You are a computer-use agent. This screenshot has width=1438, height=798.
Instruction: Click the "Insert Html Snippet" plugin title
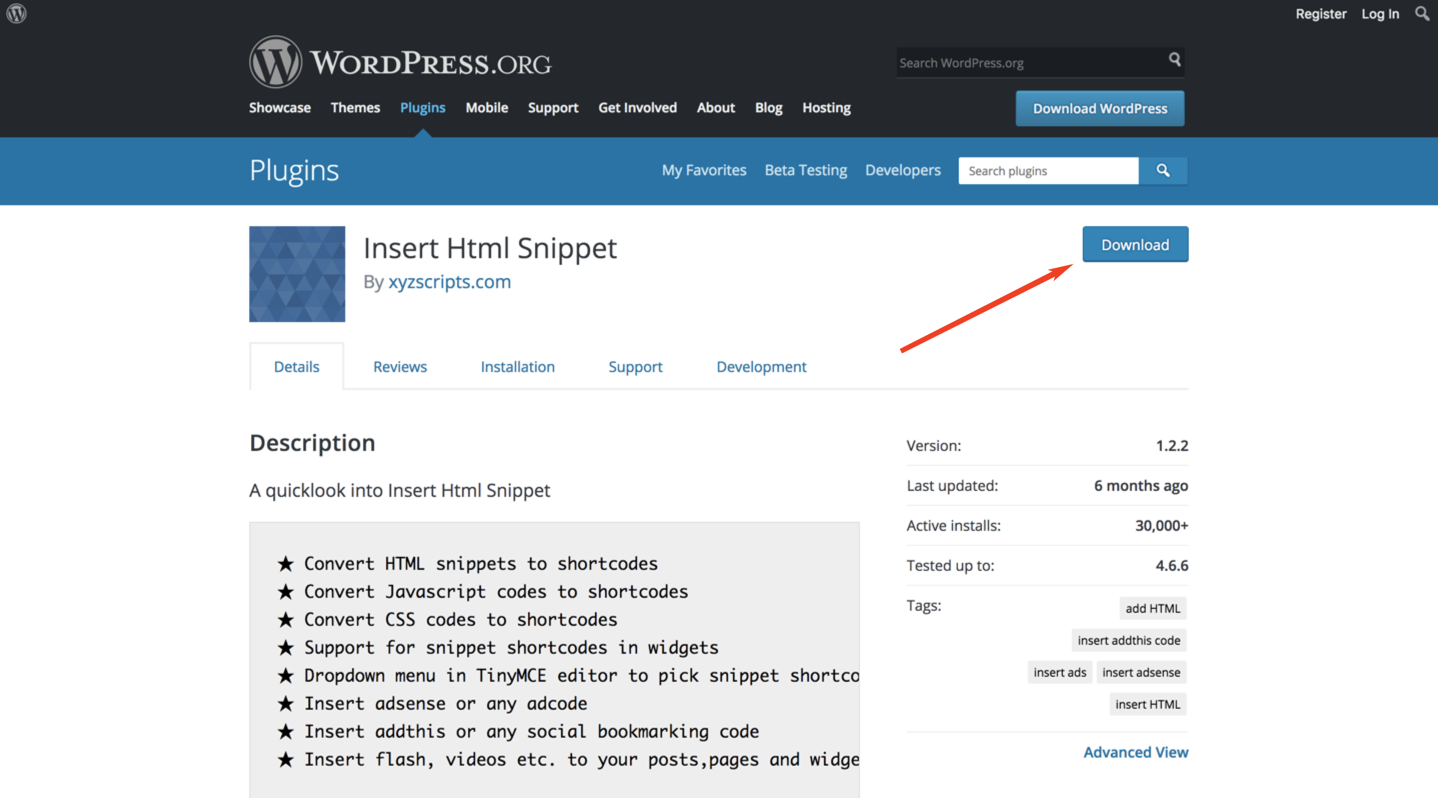click(x=490, y=248)
